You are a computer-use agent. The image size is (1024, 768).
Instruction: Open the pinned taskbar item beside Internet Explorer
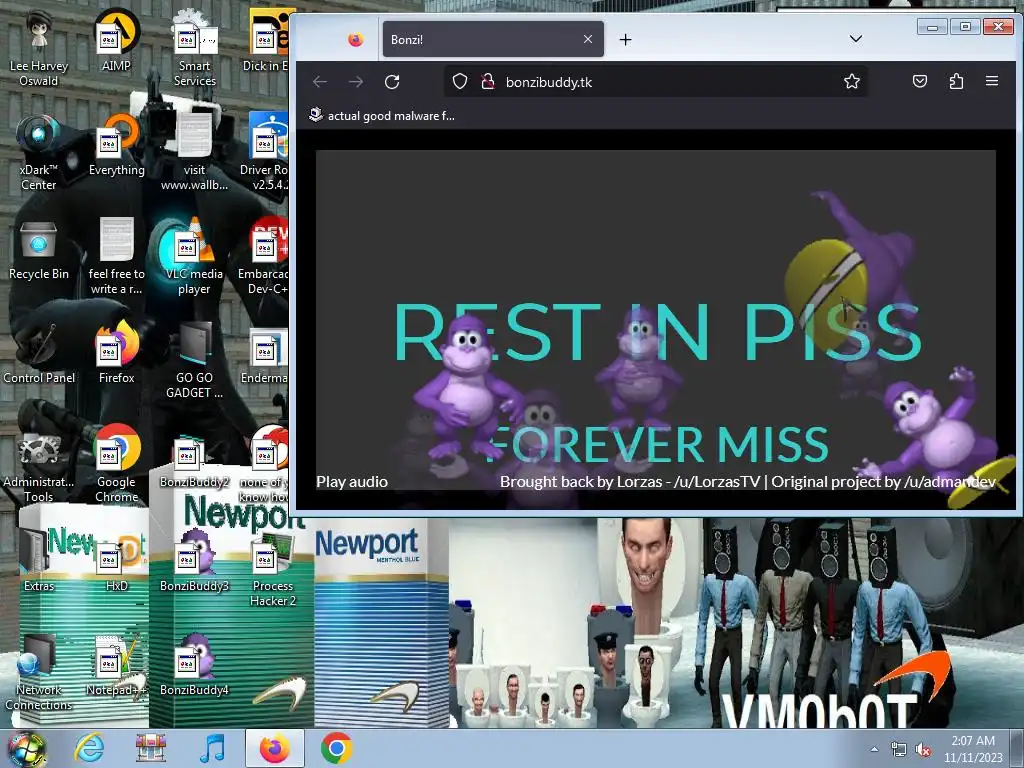tap(151, 748)
